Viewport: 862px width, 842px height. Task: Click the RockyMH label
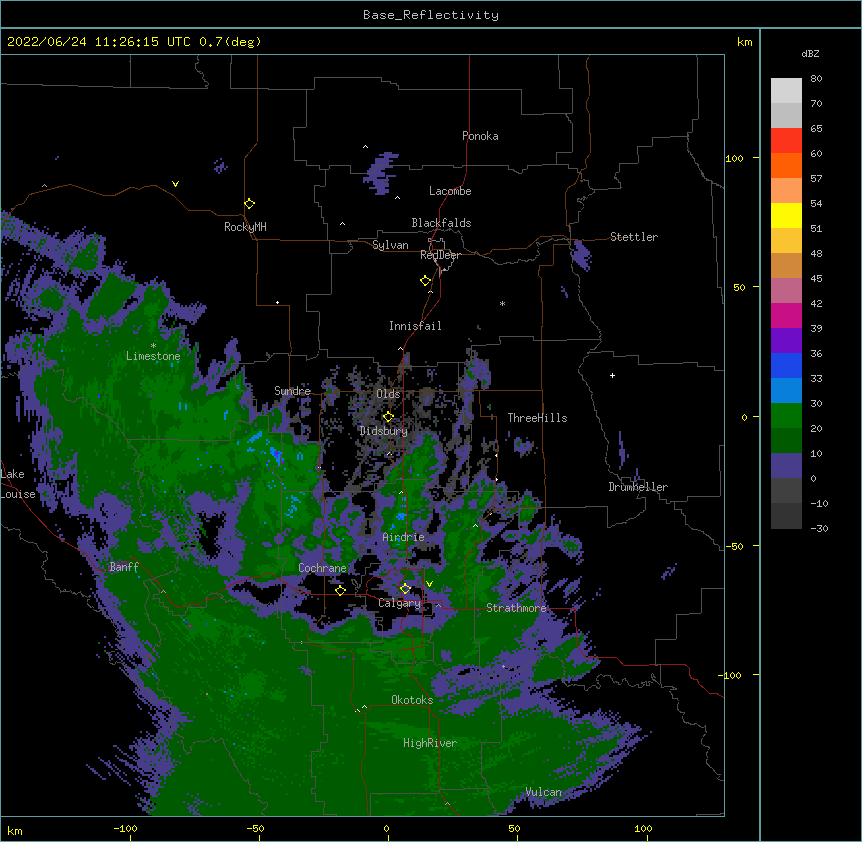[245, 227]
